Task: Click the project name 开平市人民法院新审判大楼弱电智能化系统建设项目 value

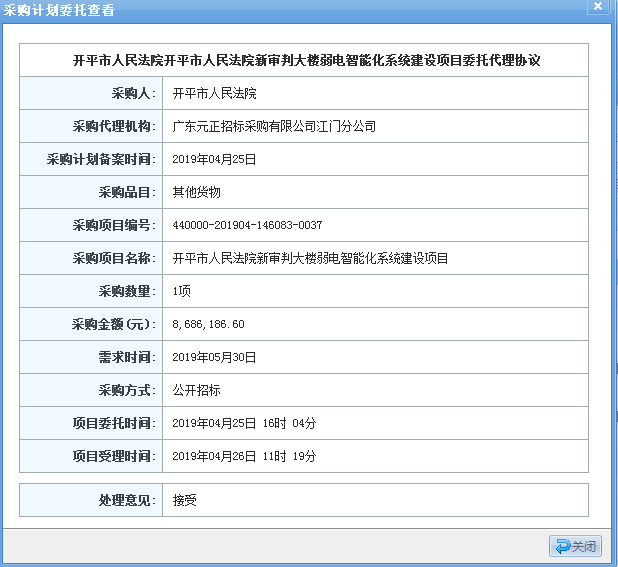Action: [310, 258]
